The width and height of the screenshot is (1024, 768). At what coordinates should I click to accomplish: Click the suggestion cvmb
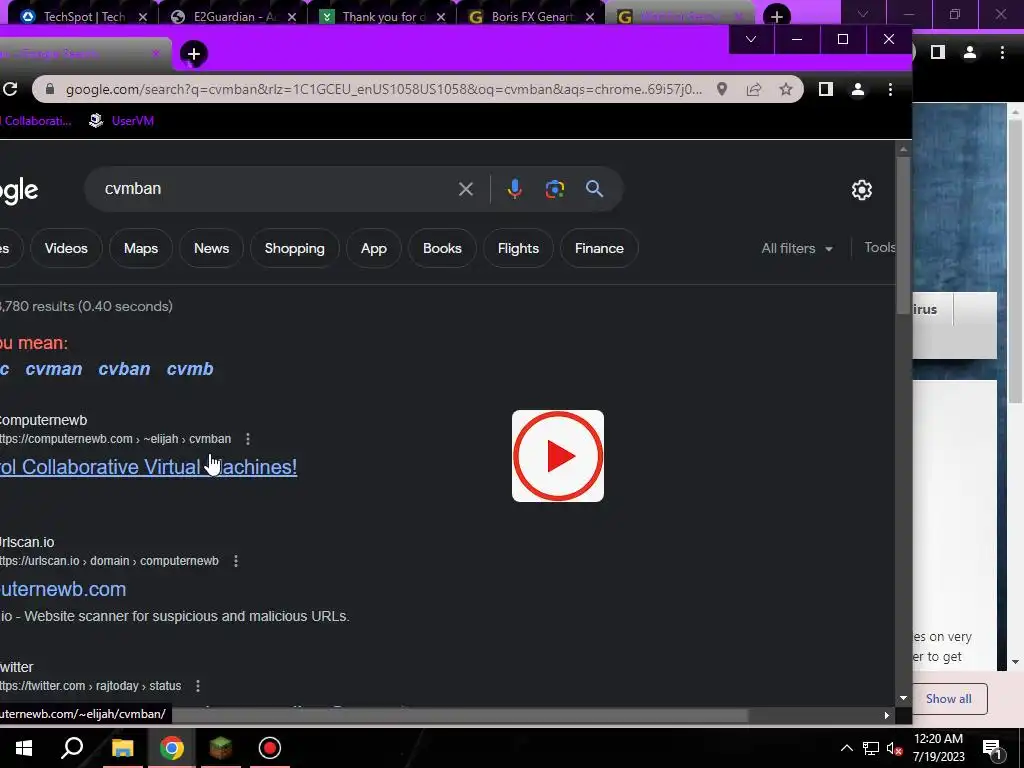[x=190, y=369]
